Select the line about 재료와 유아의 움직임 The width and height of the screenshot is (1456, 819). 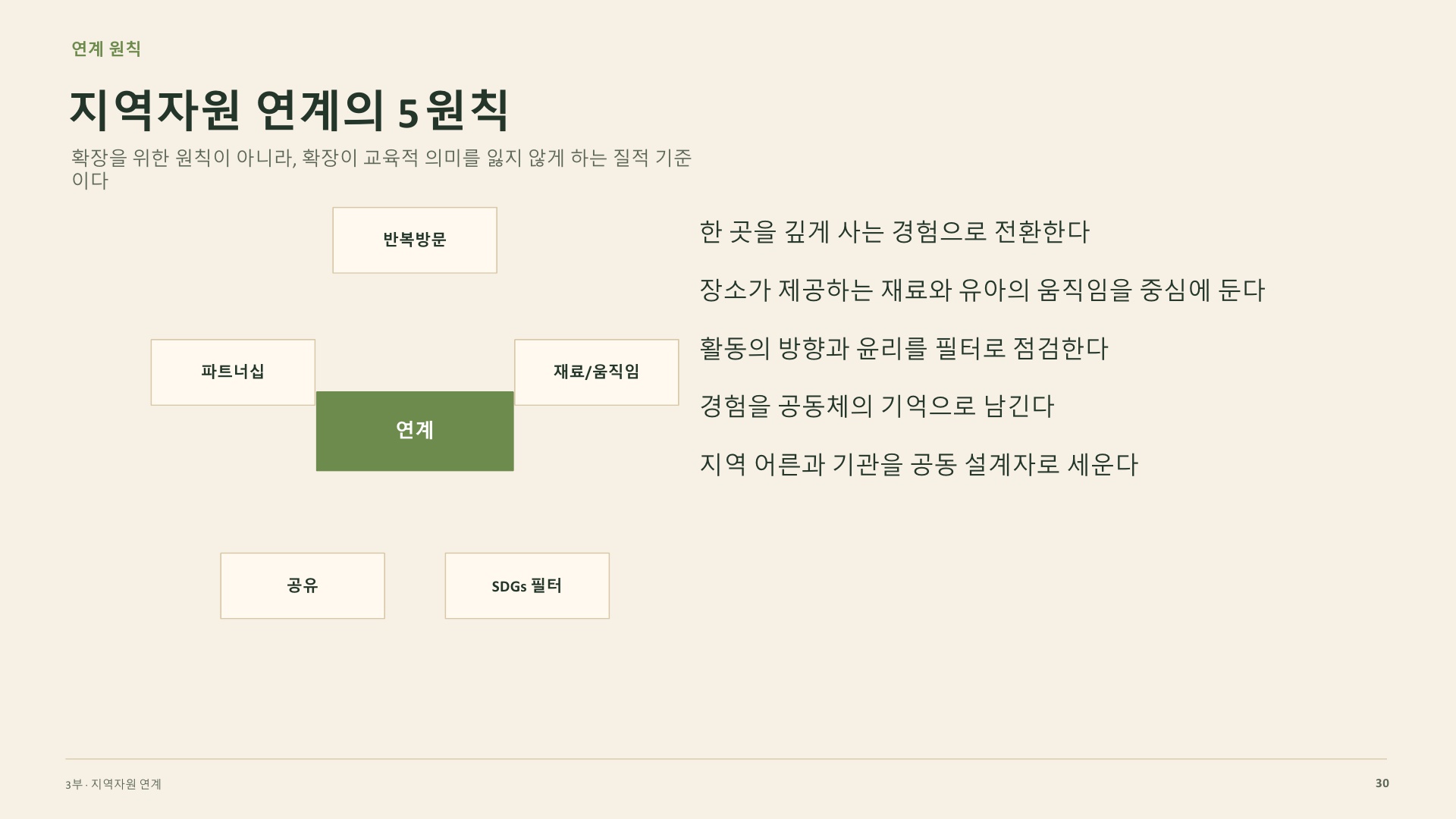[982, 290]
